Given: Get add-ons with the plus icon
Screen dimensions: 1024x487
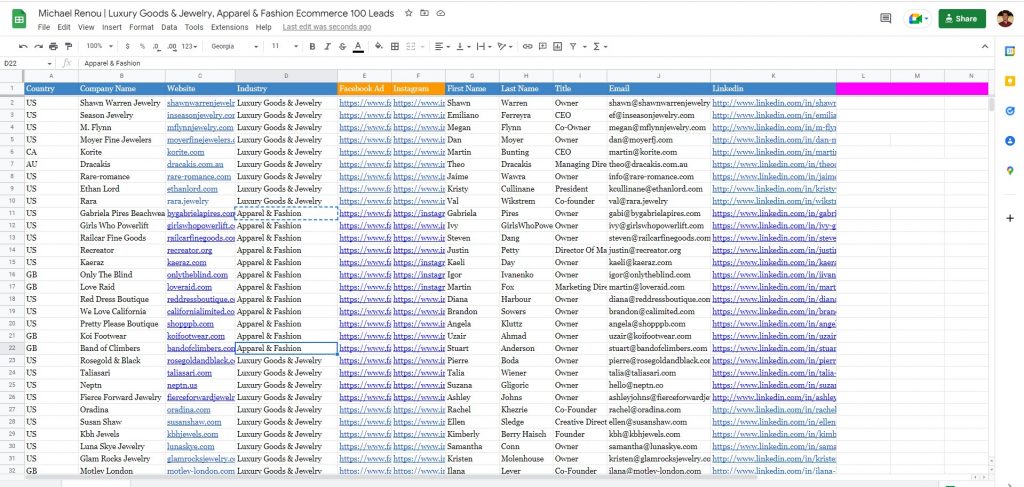Looking at the screenshot, I should coord(1010,218).
